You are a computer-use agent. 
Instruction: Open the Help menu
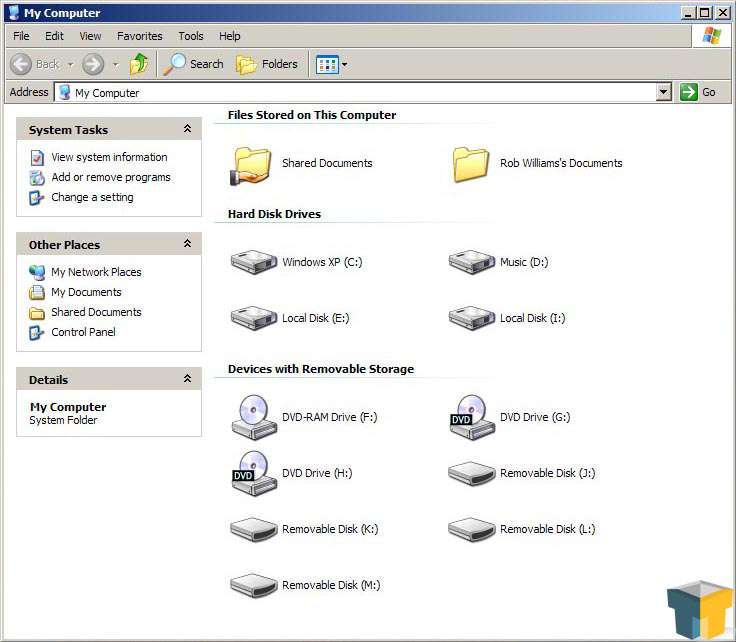coord(230,36)
